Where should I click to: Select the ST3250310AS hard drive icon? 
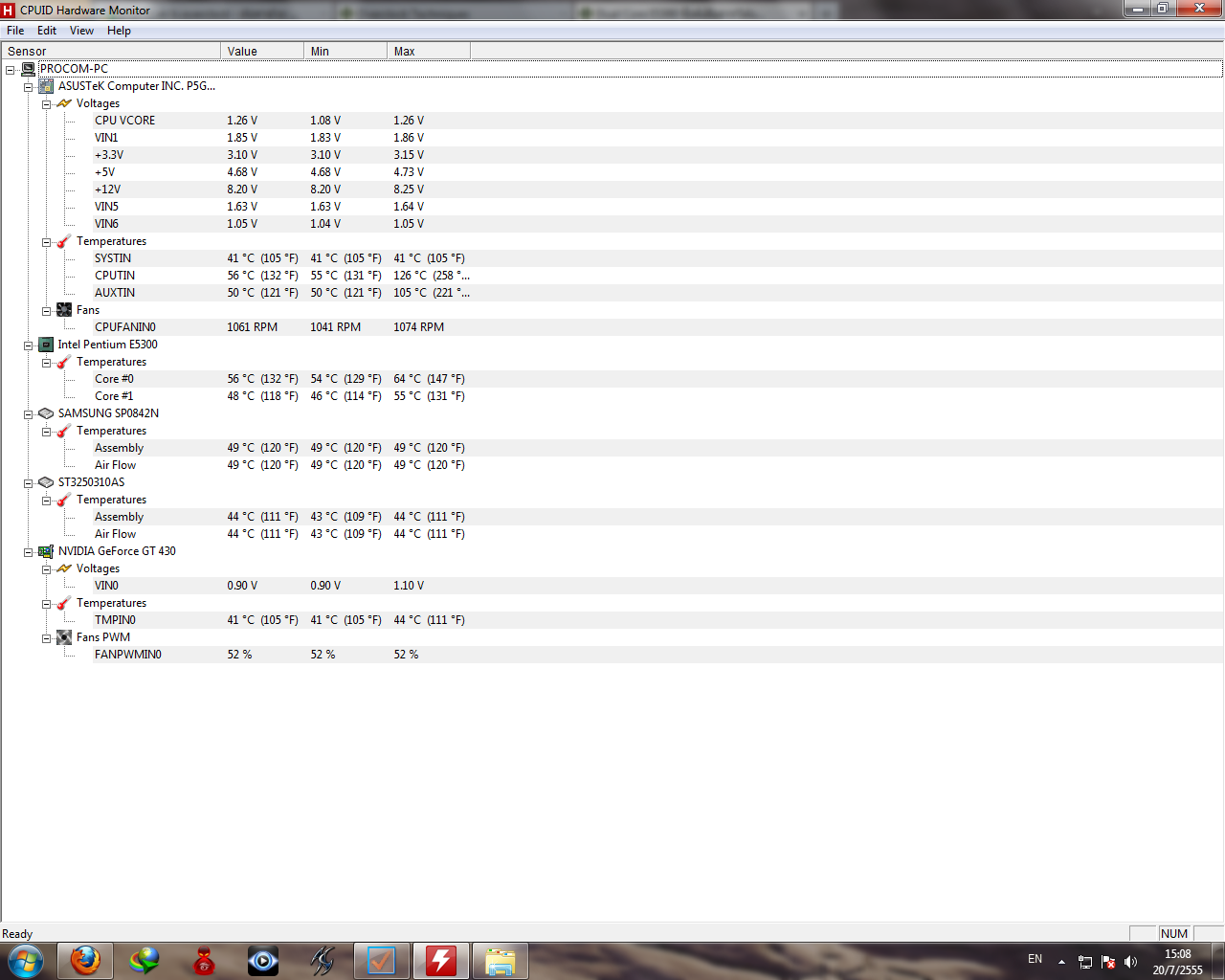pos(46,482)
